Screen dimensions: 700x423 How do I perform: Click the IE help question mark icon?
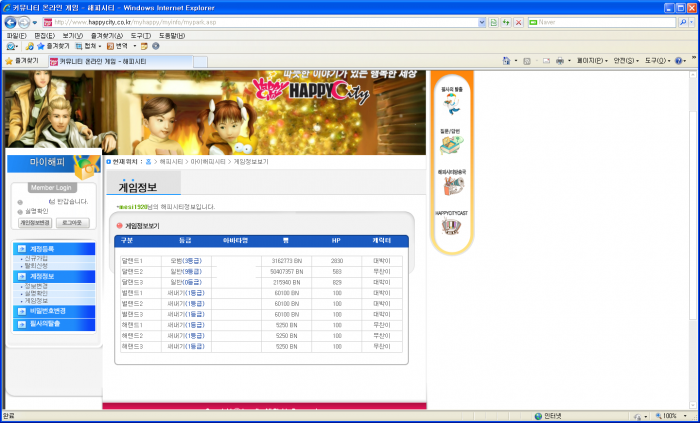tap(679, 61)
